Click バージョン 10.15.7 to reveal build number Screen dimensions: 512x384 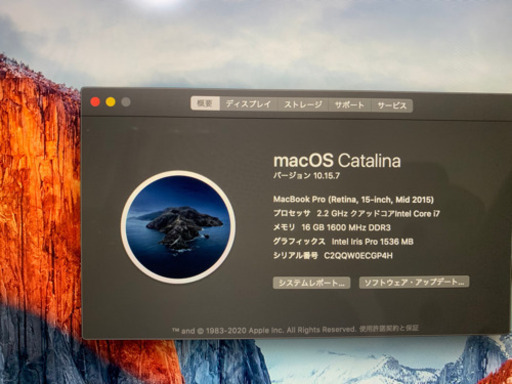[x=306, y=176]
